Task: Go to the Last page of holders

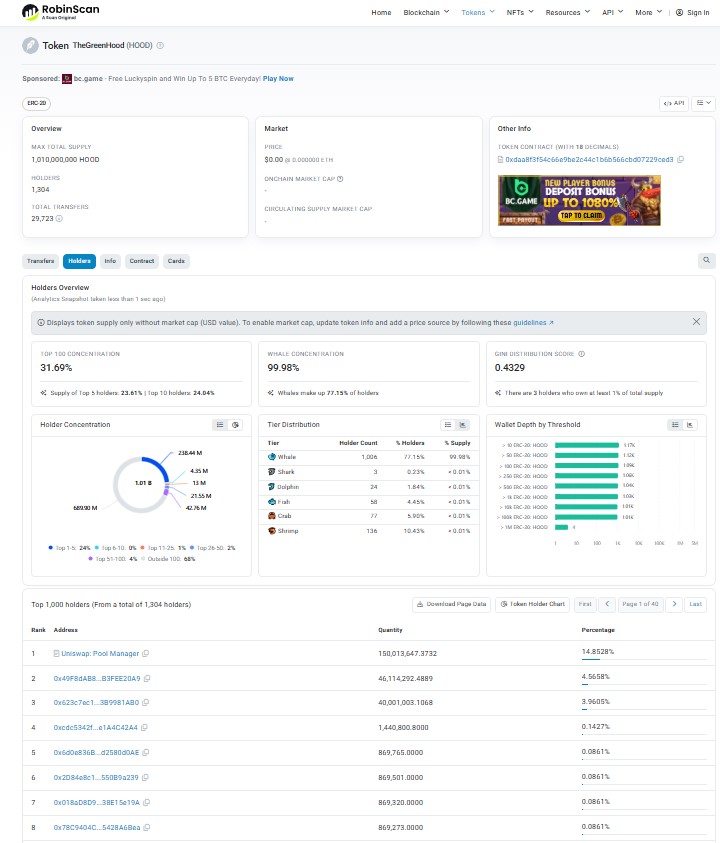Action: point(695,604)
